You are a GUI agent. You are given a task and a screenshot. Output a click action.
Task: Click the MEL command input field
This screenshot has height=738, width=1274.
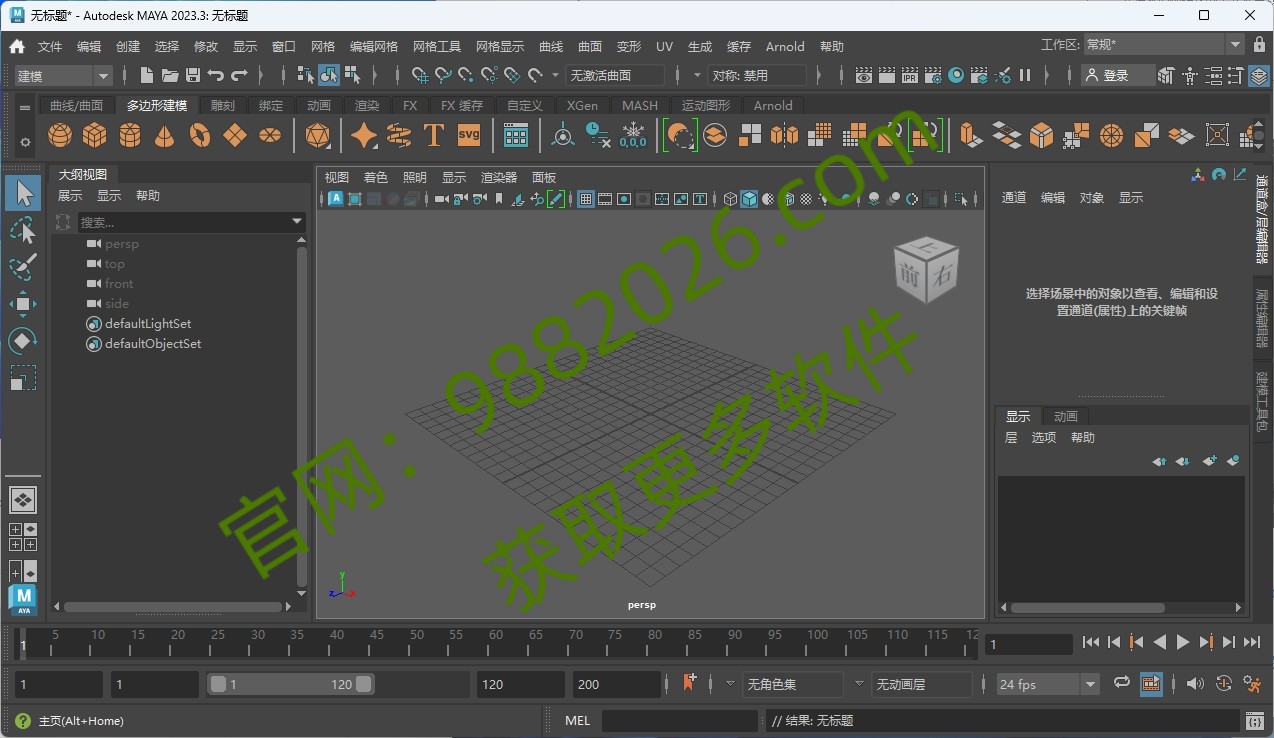pyautogui.click(x=679, y=721)
